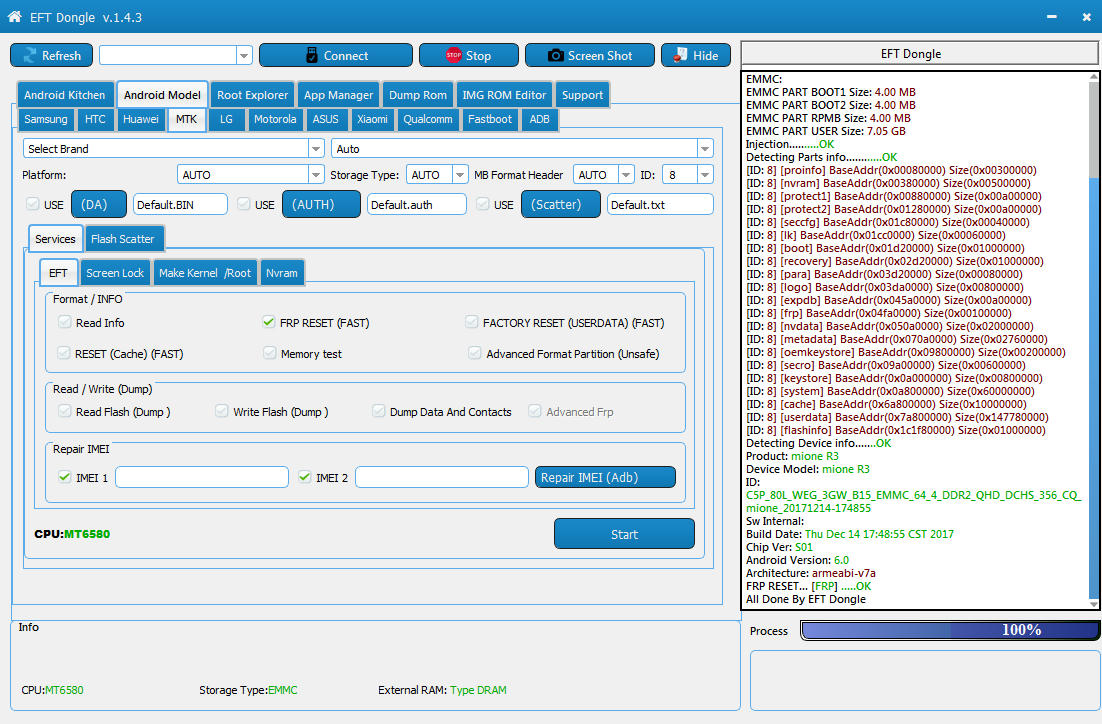This screenshot has height=724, width=1102.
Task: Stop the current operation
Action: (468, 56)
